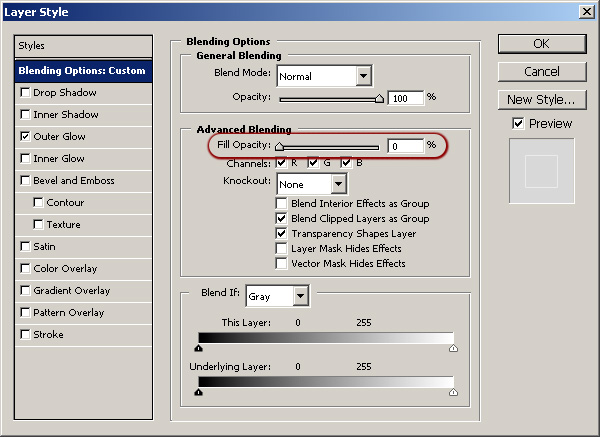600x437 pixels.
Task: Disable the Outer Glow checkbox
Action: coord(25,137)
